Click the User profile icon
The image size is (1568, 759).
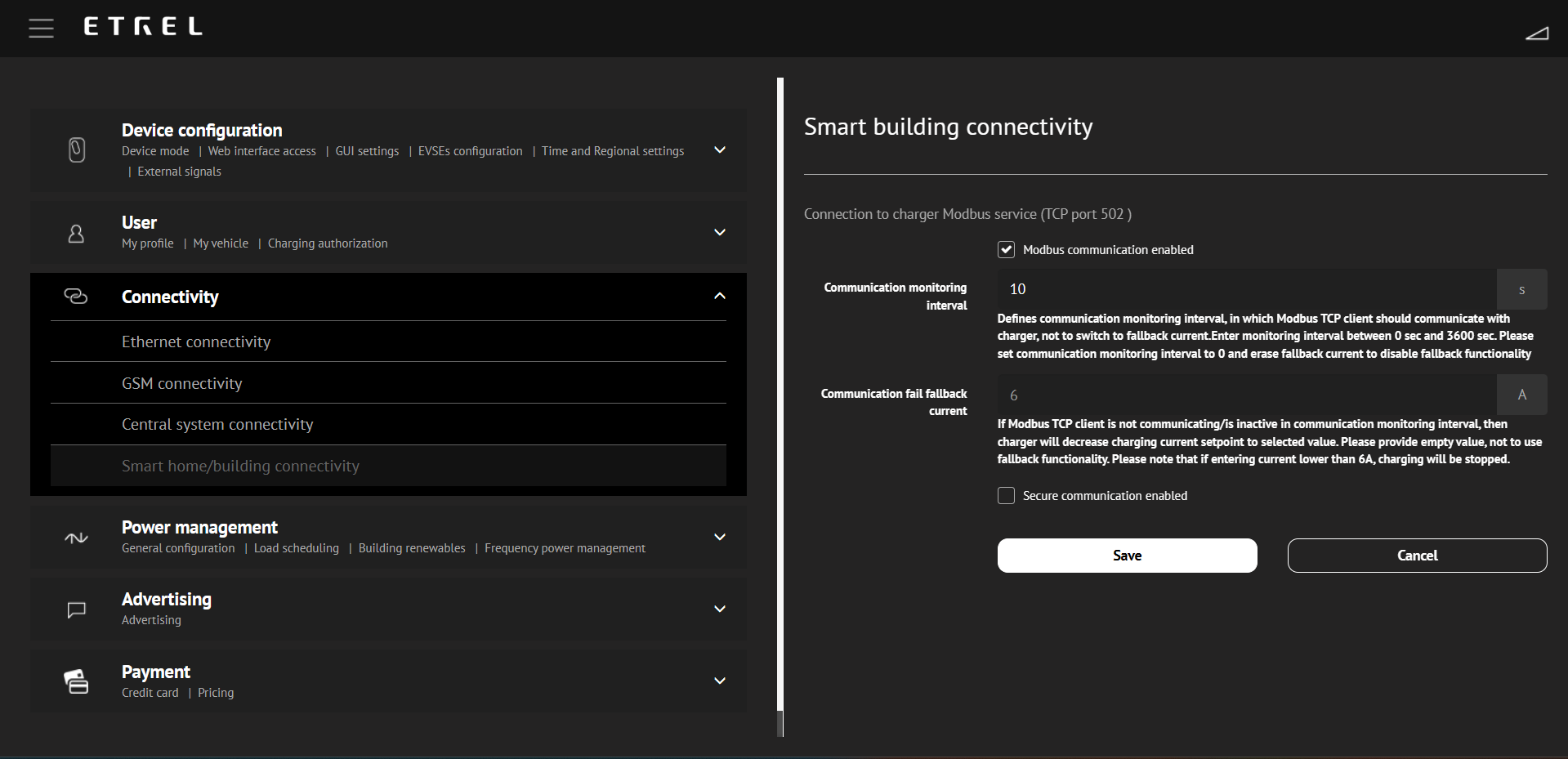pos(76,234)
